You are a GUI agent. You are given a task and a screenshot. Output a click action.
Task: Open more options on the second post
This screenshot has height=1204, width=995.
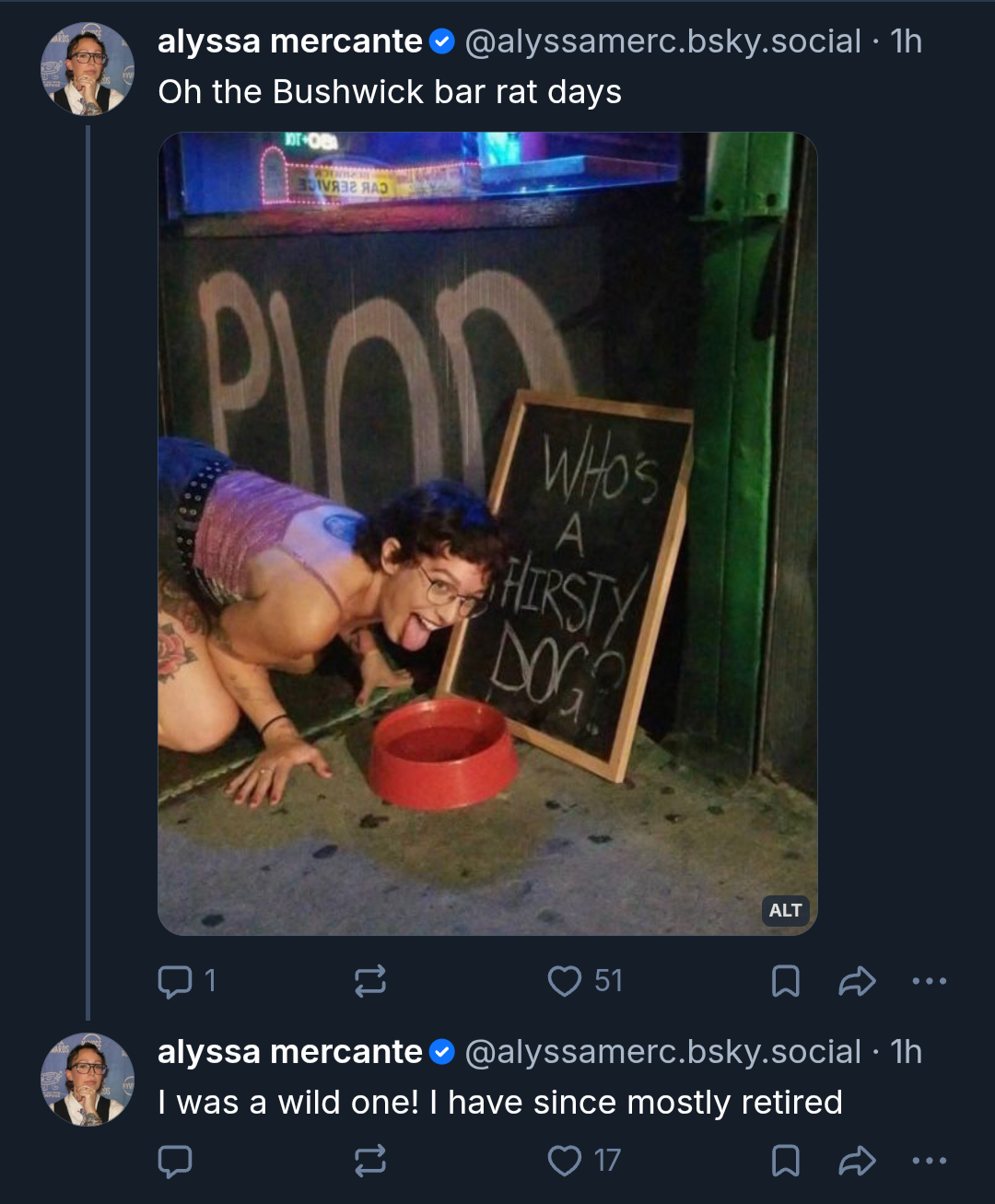click(929, 1161)
